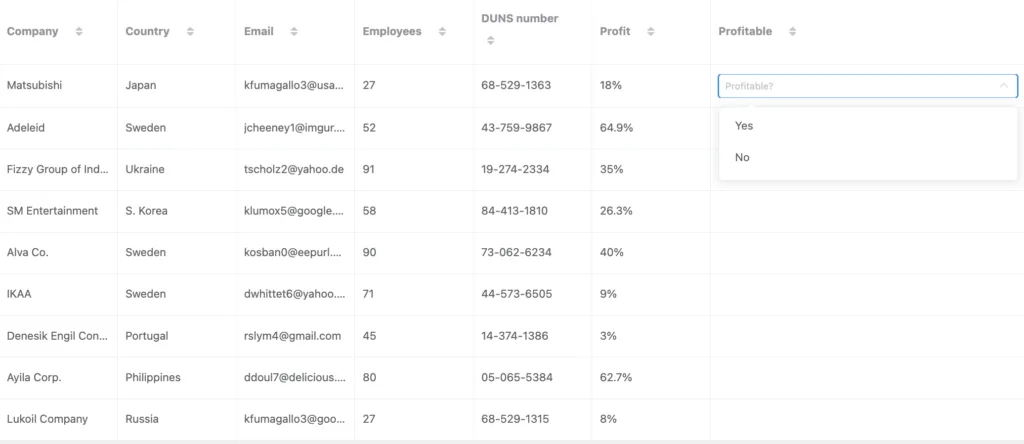Select the Alva Co. cell
1024x444 pixels.
[x=59, y=253]
